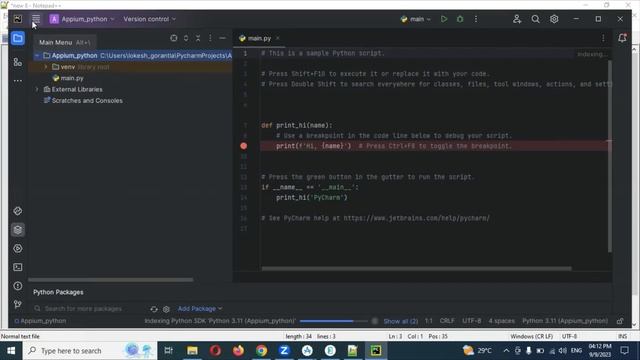Open the Services tool window icon
Viewport: 640px width, 360px height.
tap(18, 249)
